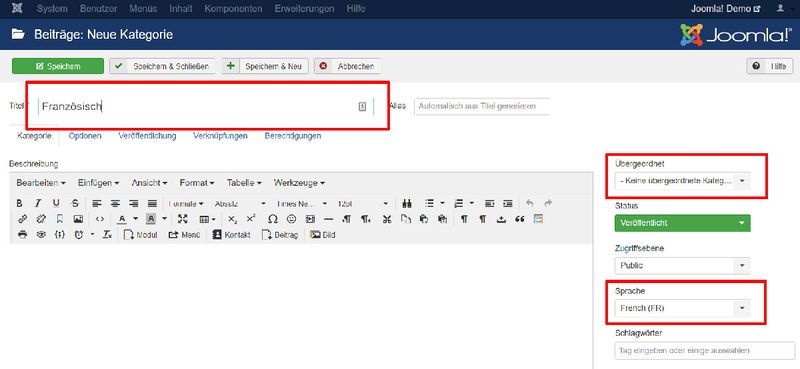Viewport: 800px width, 369px height.
Task: Open find and replace binoculars icon
Action: coord(407,203)
